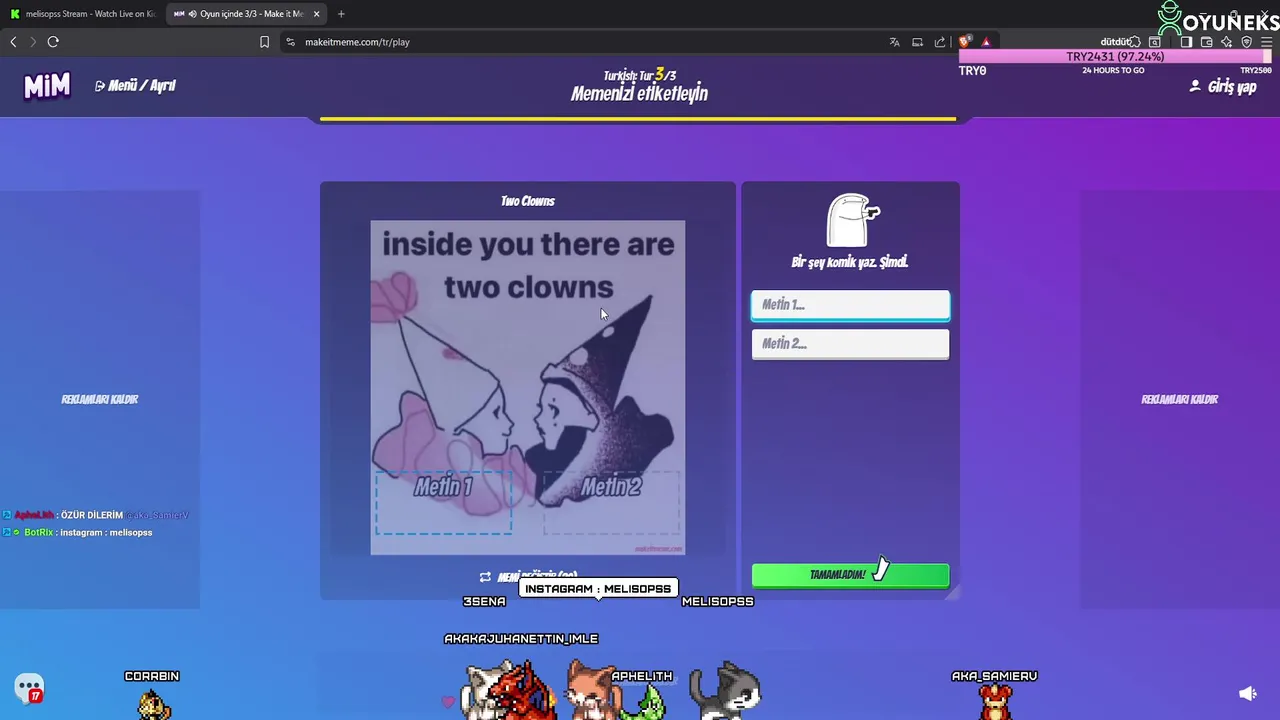Click the AKAKAJUHANETTIN_IMLE player name
This screenshot has width=1280, height=720.
(521, 638)
